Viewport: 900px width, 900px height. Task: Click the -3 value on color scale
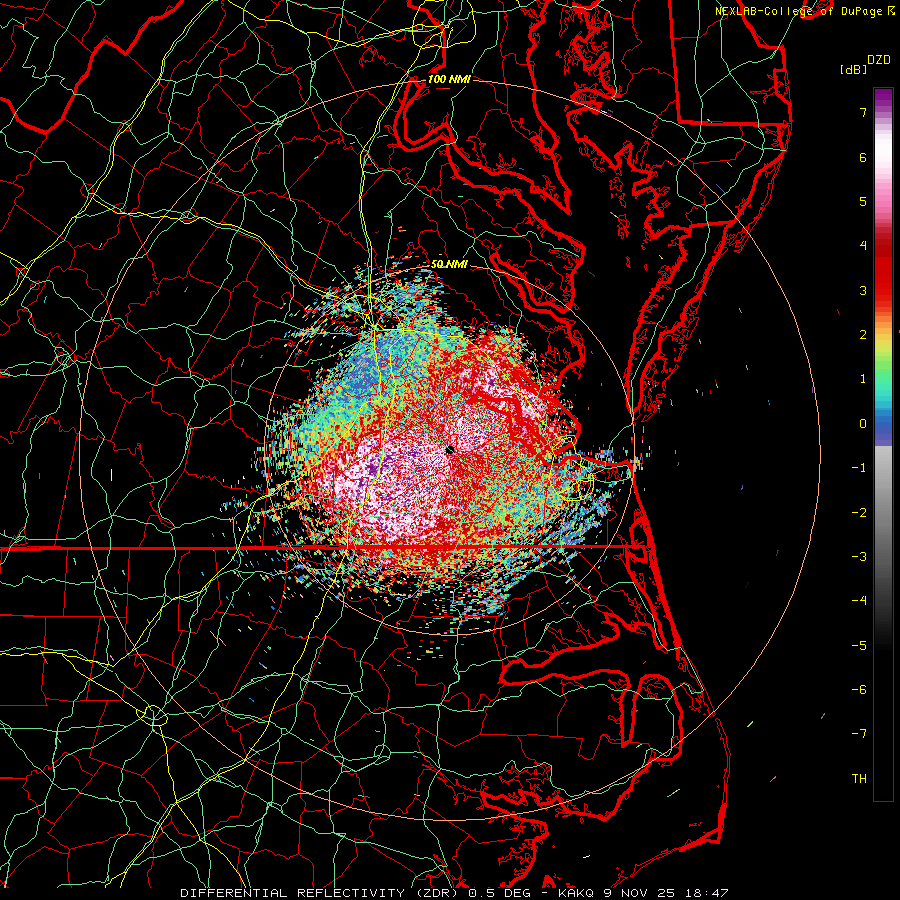(859, 556)
